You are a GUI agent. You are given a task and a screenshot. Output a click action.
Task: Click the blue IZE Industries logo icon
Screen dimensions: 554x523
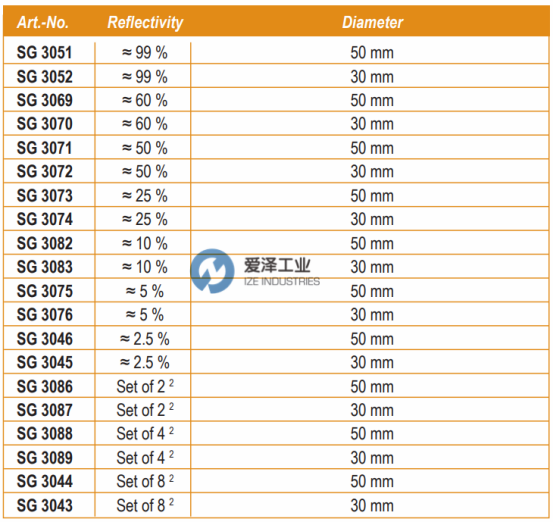[x=212, y=271]
